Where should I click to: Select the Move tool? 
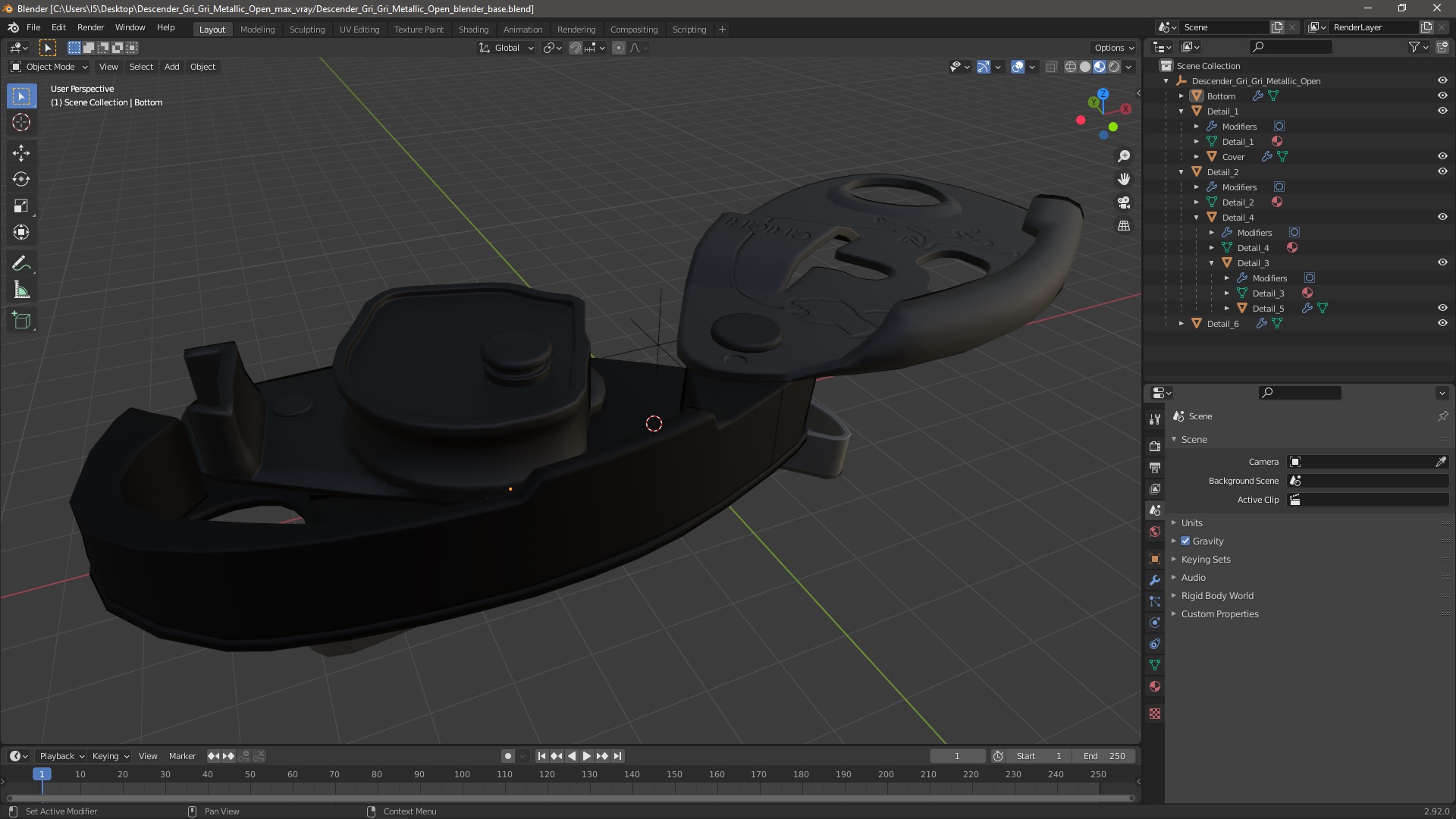coord(21,153)
